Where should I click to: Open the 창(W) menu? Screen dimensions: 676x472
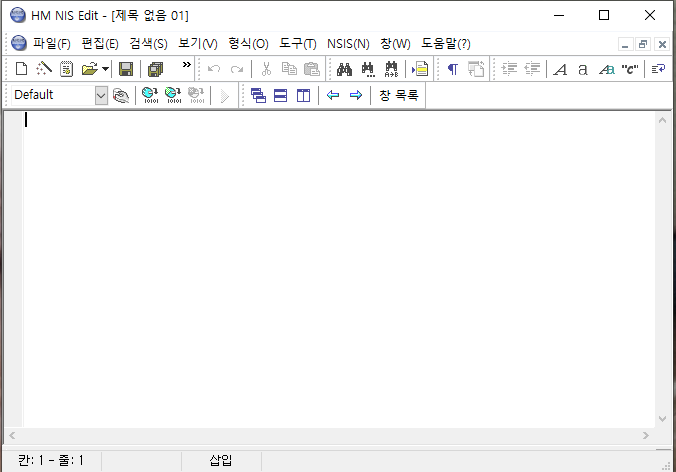395,44
